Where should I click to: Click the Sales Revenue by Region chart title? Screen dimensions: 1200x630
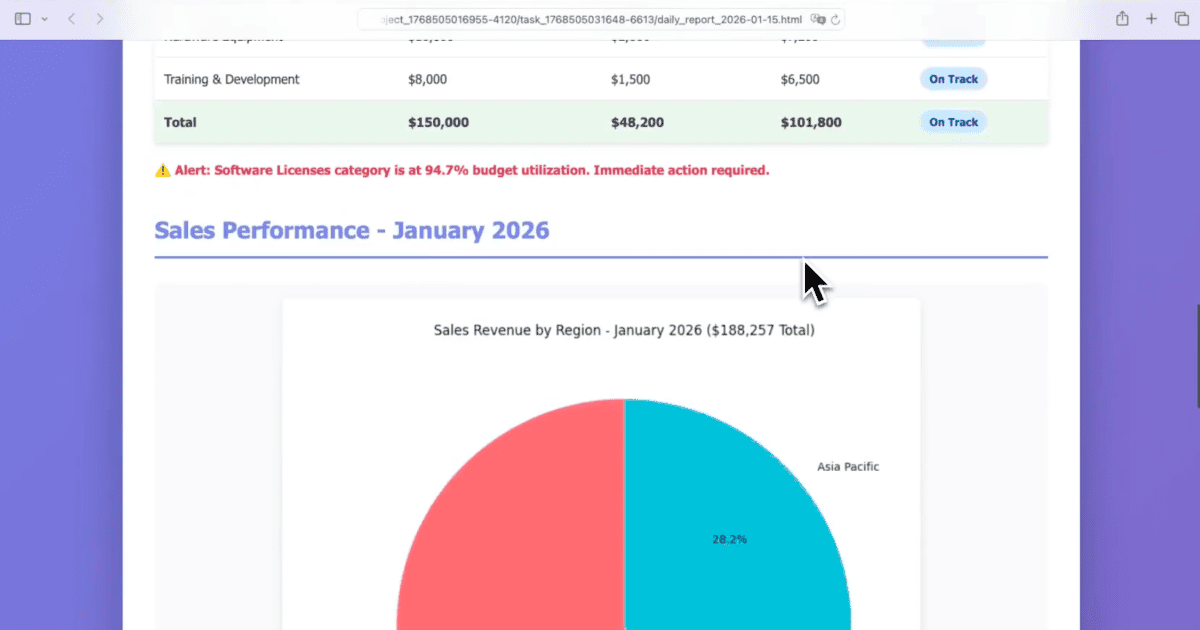point(624,330)
